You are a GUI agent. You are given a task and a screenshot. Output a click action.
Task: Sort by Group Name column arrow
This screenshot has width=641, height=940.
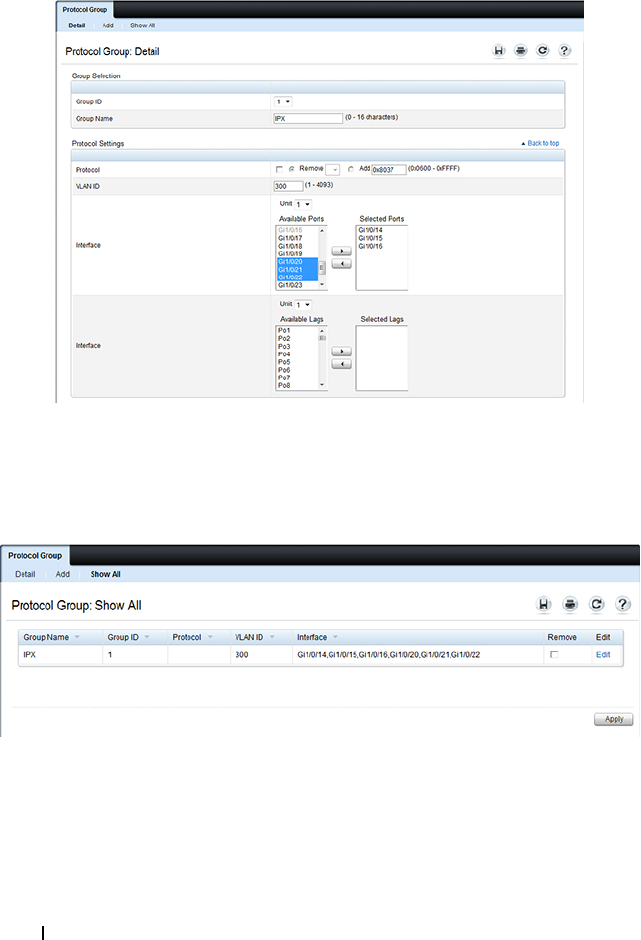[77, 637]
